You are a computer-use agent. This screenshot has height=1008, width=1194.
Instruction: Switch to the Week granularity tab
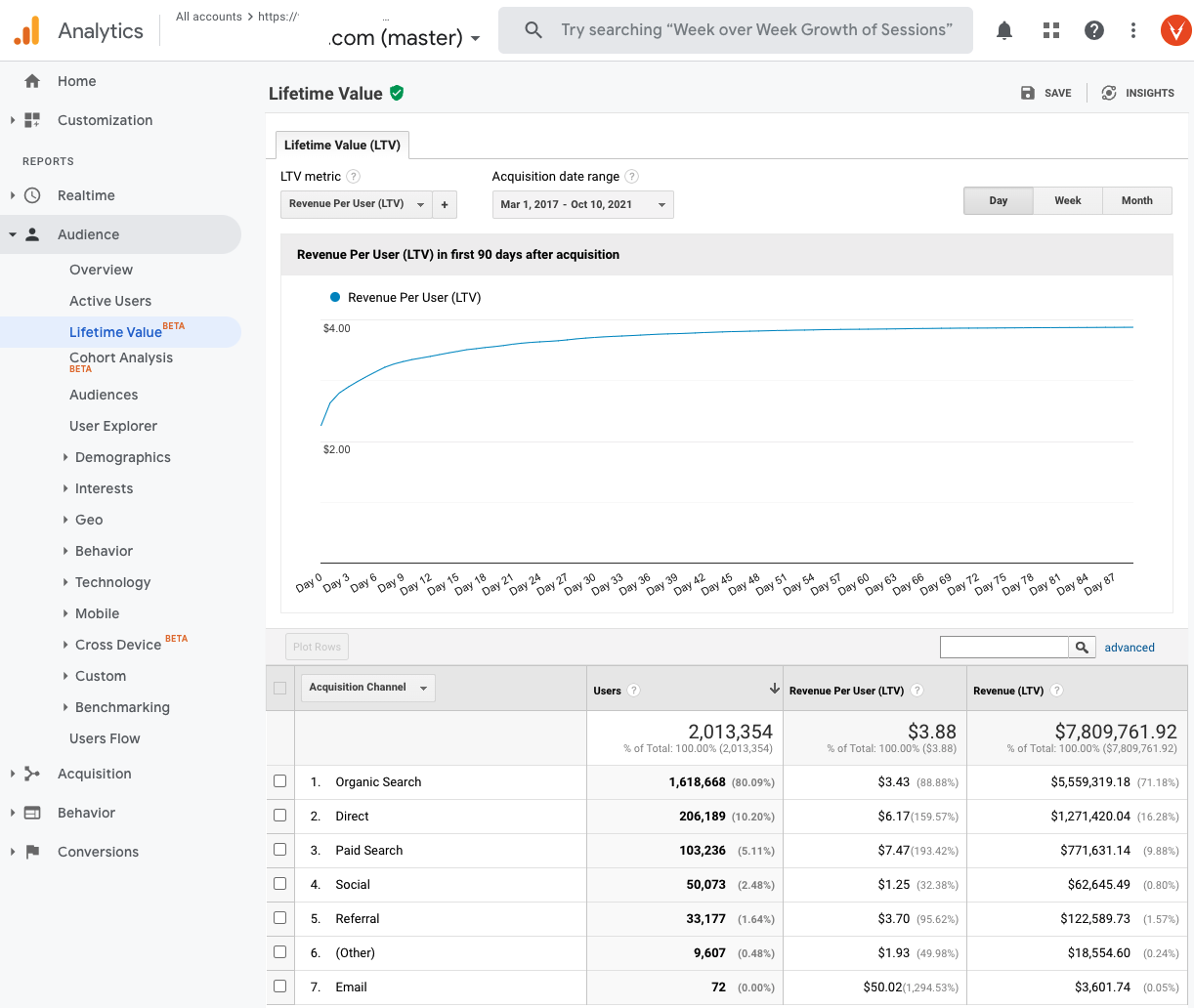[x=1067, y=200]
